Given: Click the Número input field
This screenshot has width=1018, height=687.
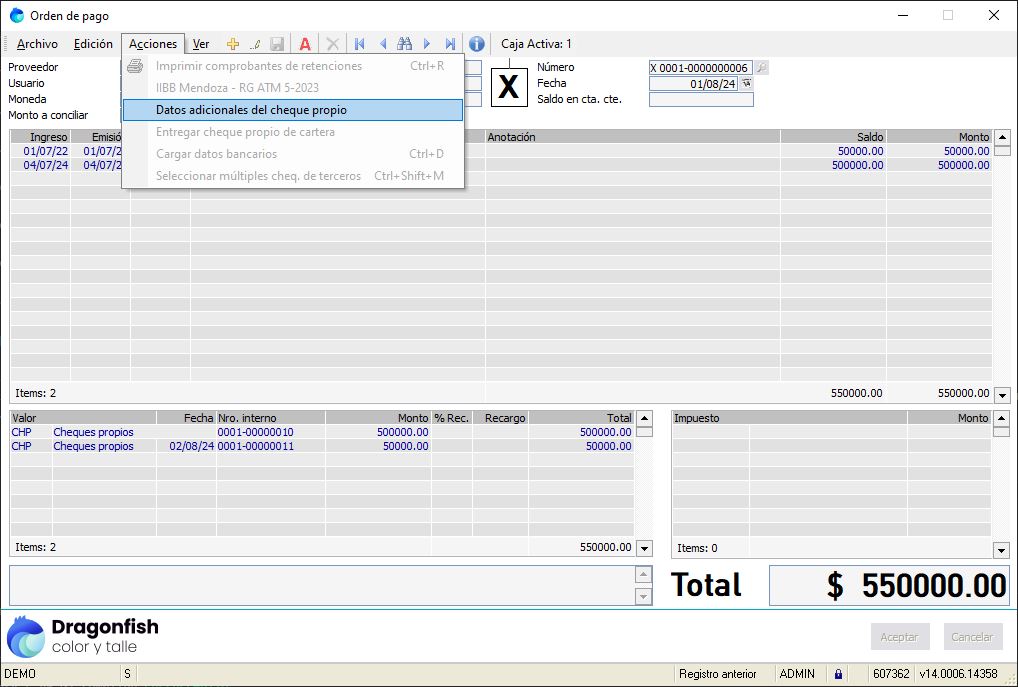Looking at the screenshot, I should [701, 68].
